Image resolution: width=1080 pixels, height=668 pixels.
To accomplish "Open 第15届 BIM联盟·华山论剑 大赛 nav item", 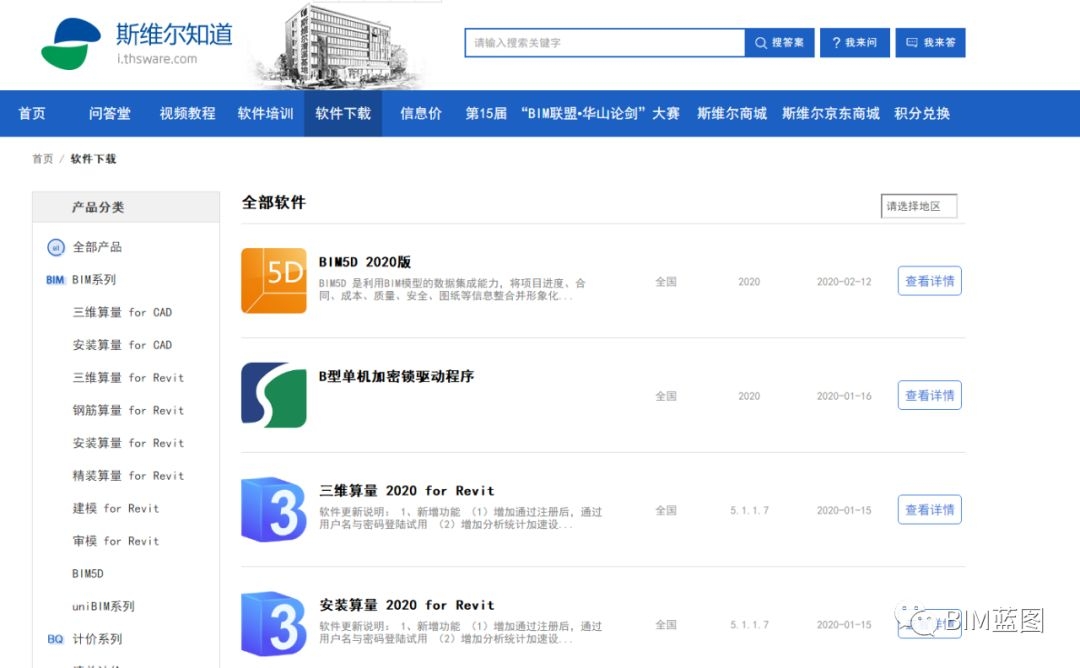I will (x=572, y=114).
